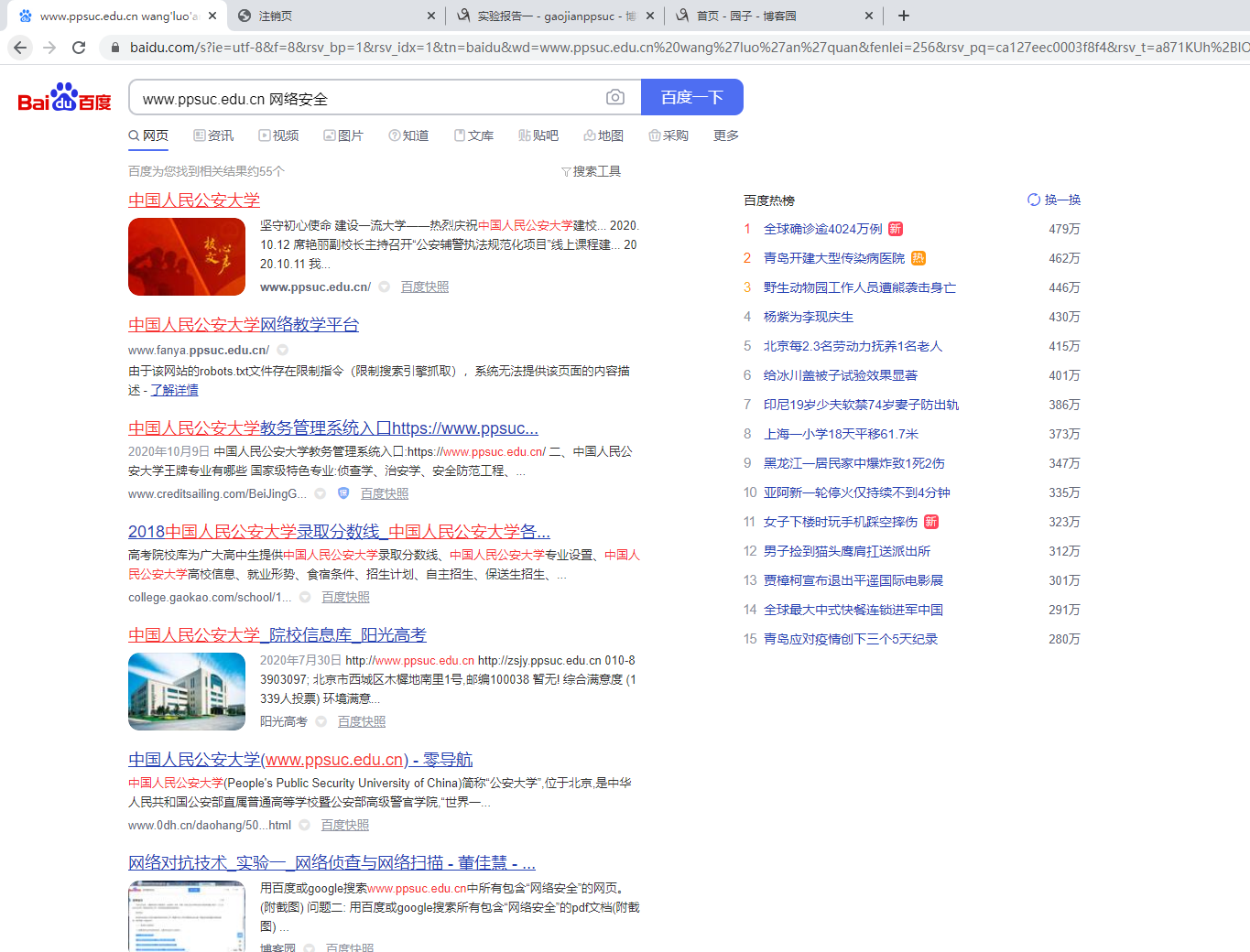Image resolution: width=1250 pixels, height=952 pixels.
Task: Switch to the 贴吧 search tab
Action: (x=538, y=135)
